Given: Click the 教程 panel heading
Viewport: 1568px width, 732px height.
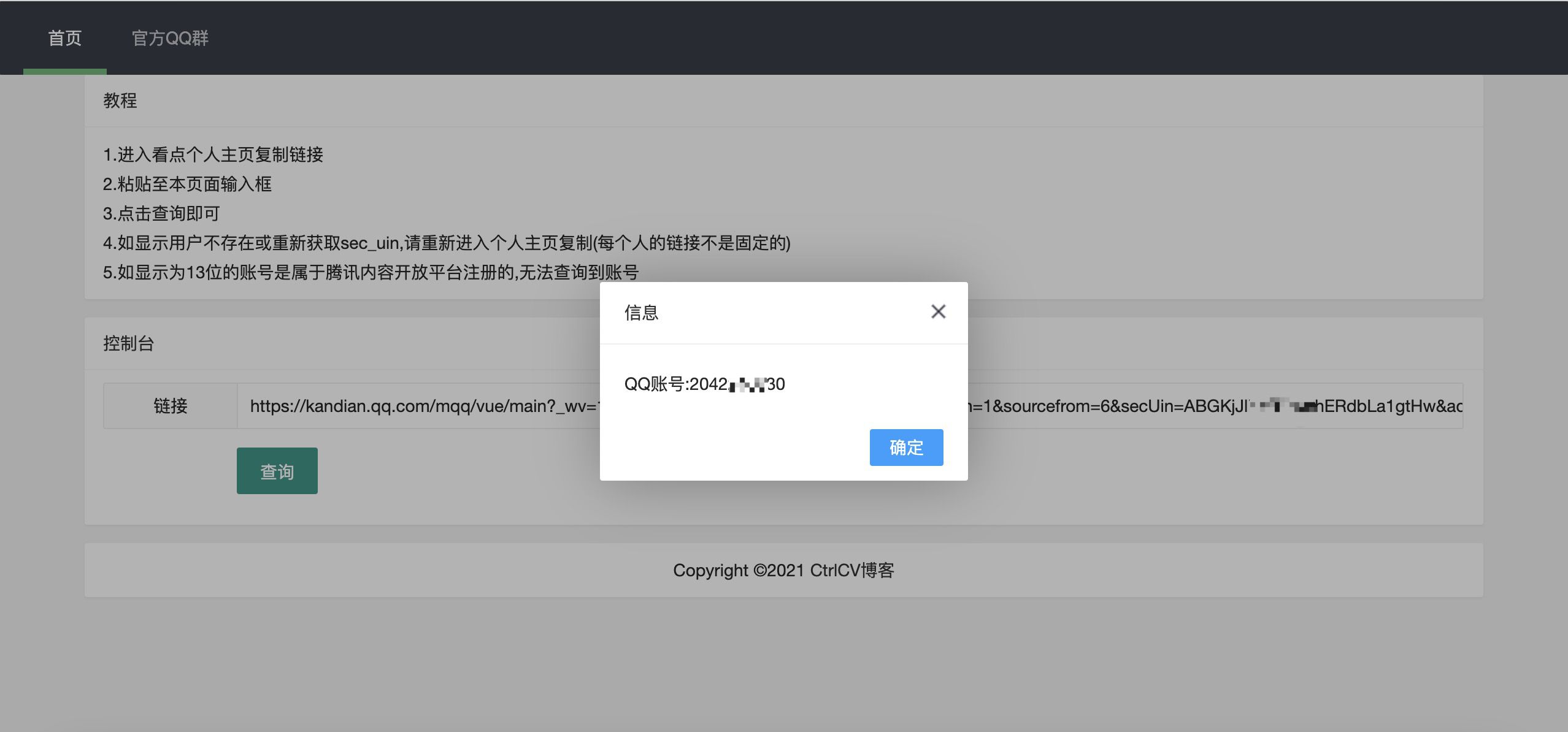Looking at the screenshot, I should pos(120,101).
